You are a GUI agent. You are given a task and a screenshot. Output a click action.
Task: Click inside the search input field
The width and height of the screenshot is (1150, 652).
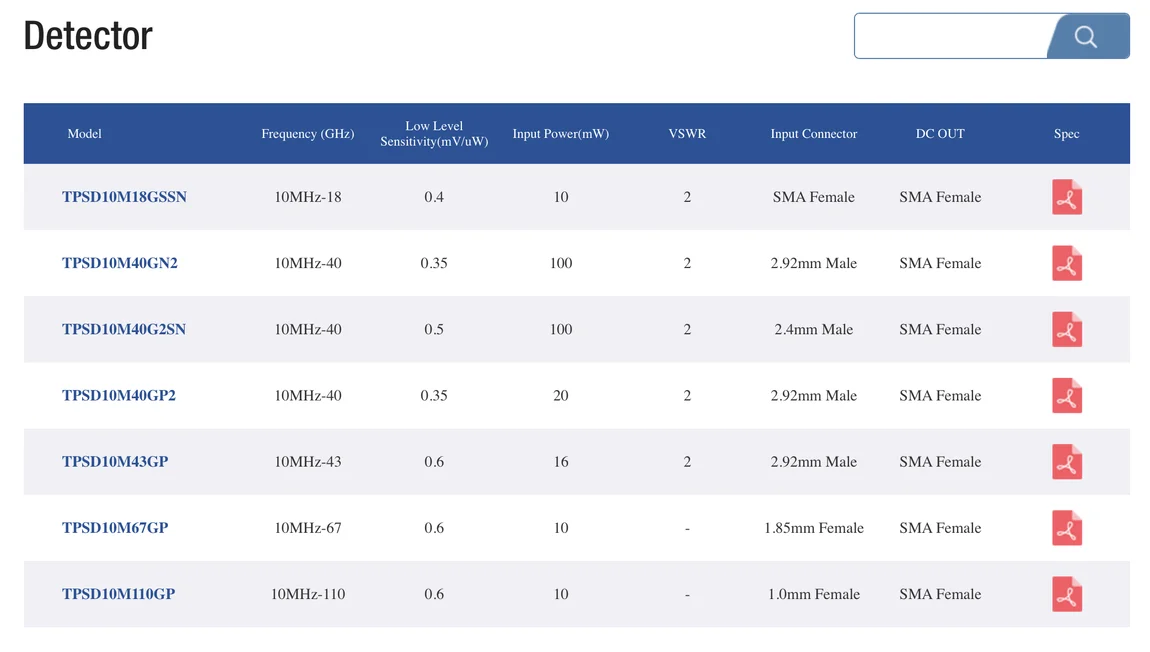(x=950, y=37)
